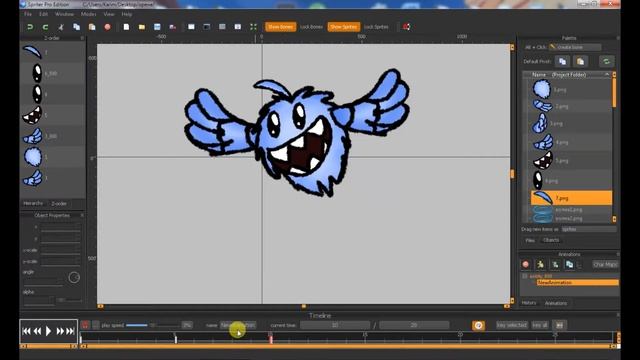Click the green refresh icon in the Palette panel
Viewport: 640px width, 360px height.
pyautogui.click(x=607, y=62)
